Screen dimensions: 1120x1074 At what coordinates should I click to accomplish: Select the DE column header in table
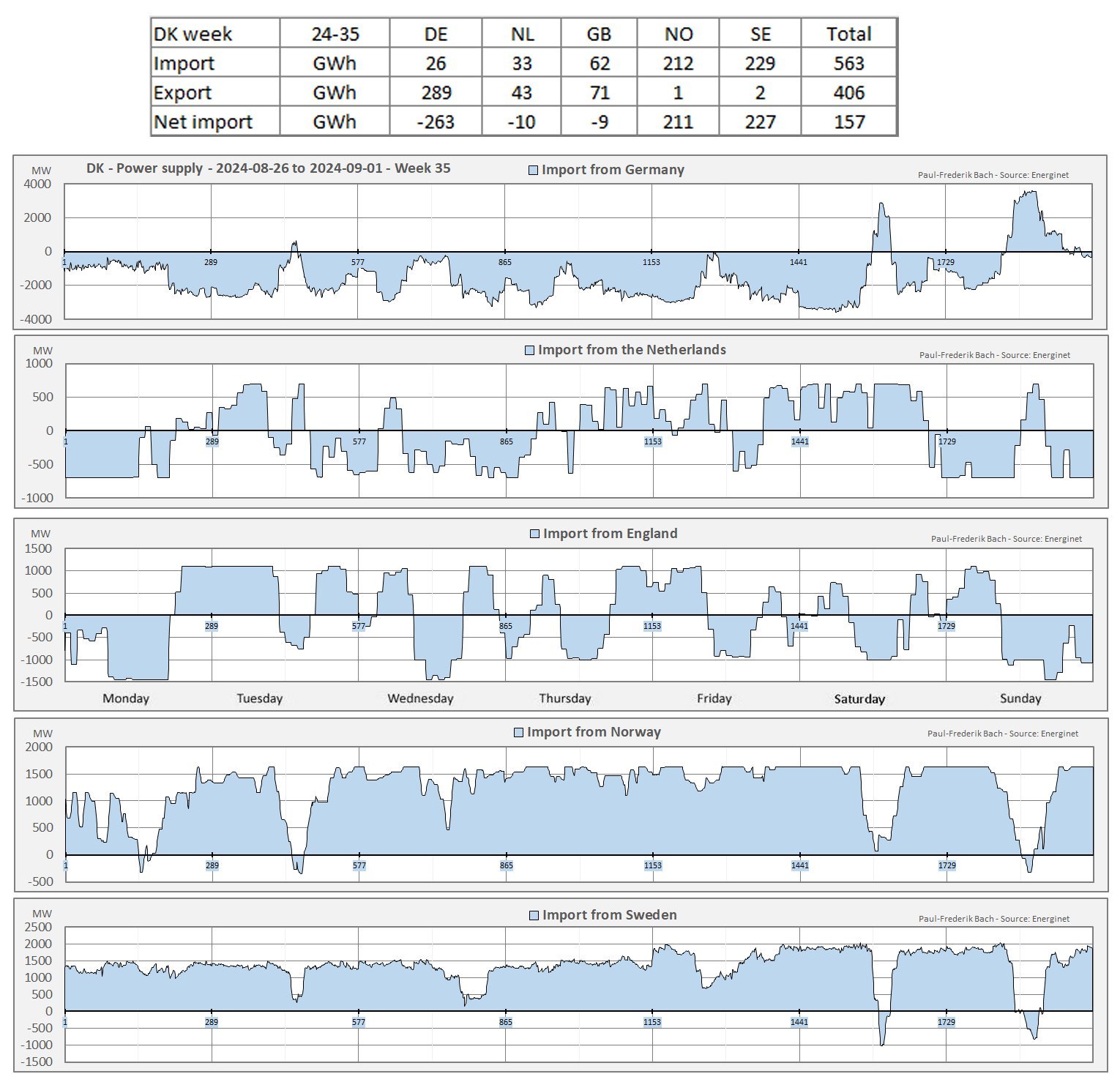coord(436,34)
